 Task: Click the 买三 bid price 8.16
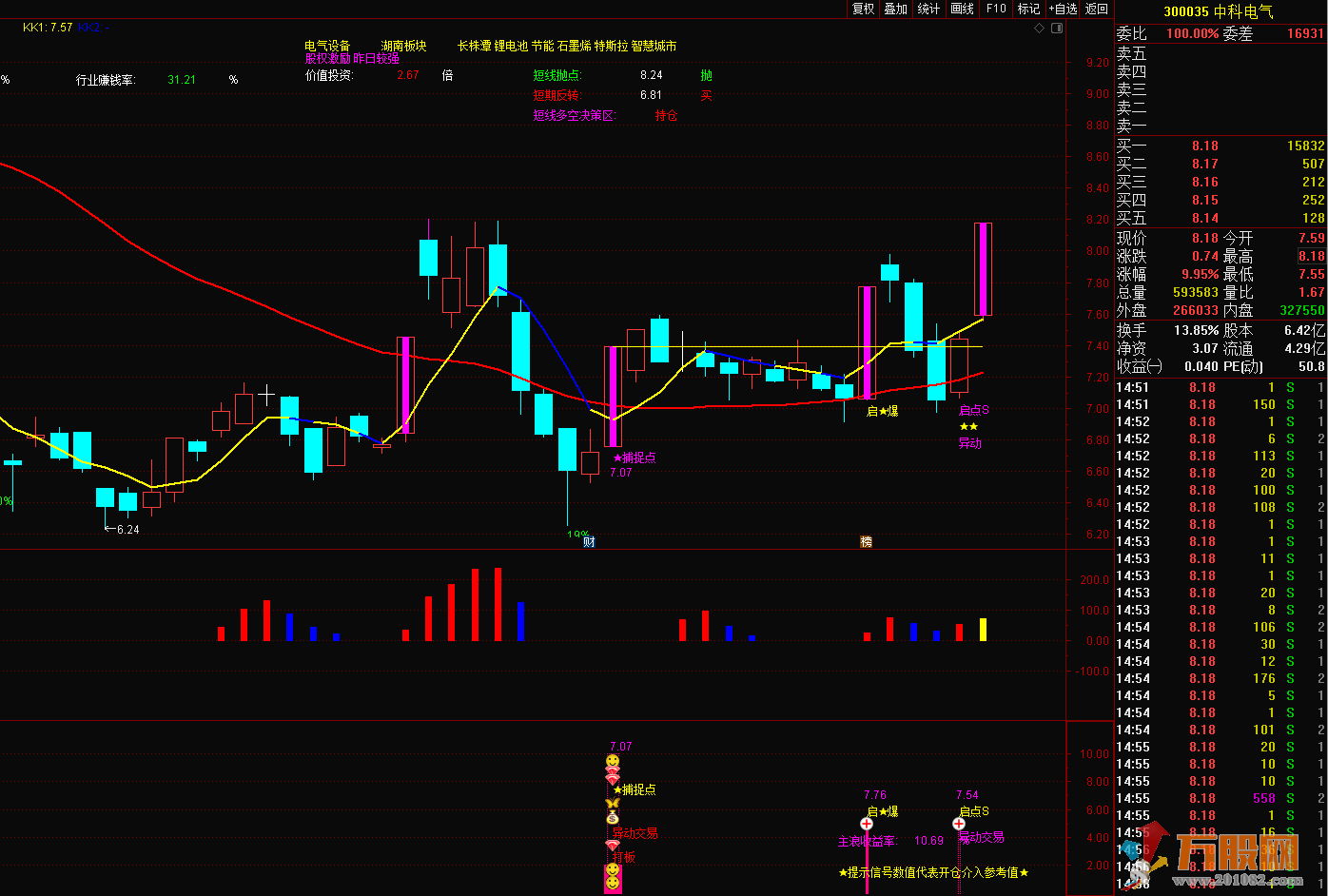(x=1205, y=182)
